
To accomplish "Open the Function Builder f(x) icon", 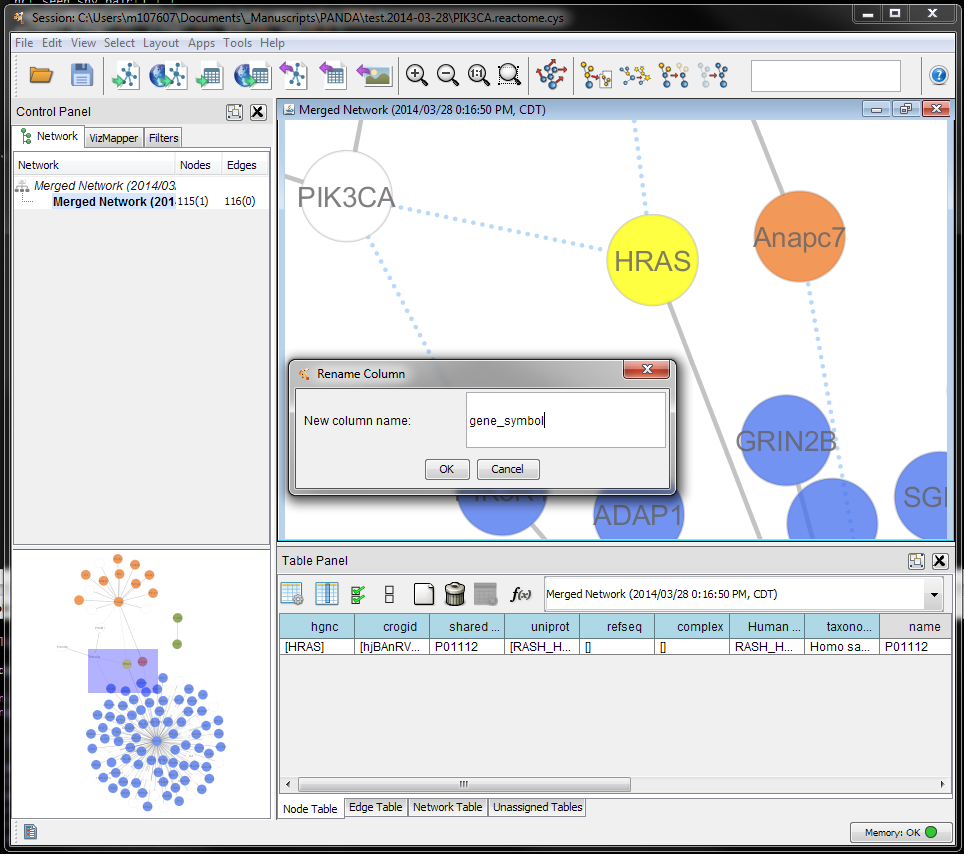I will click(x=520, y=594).
